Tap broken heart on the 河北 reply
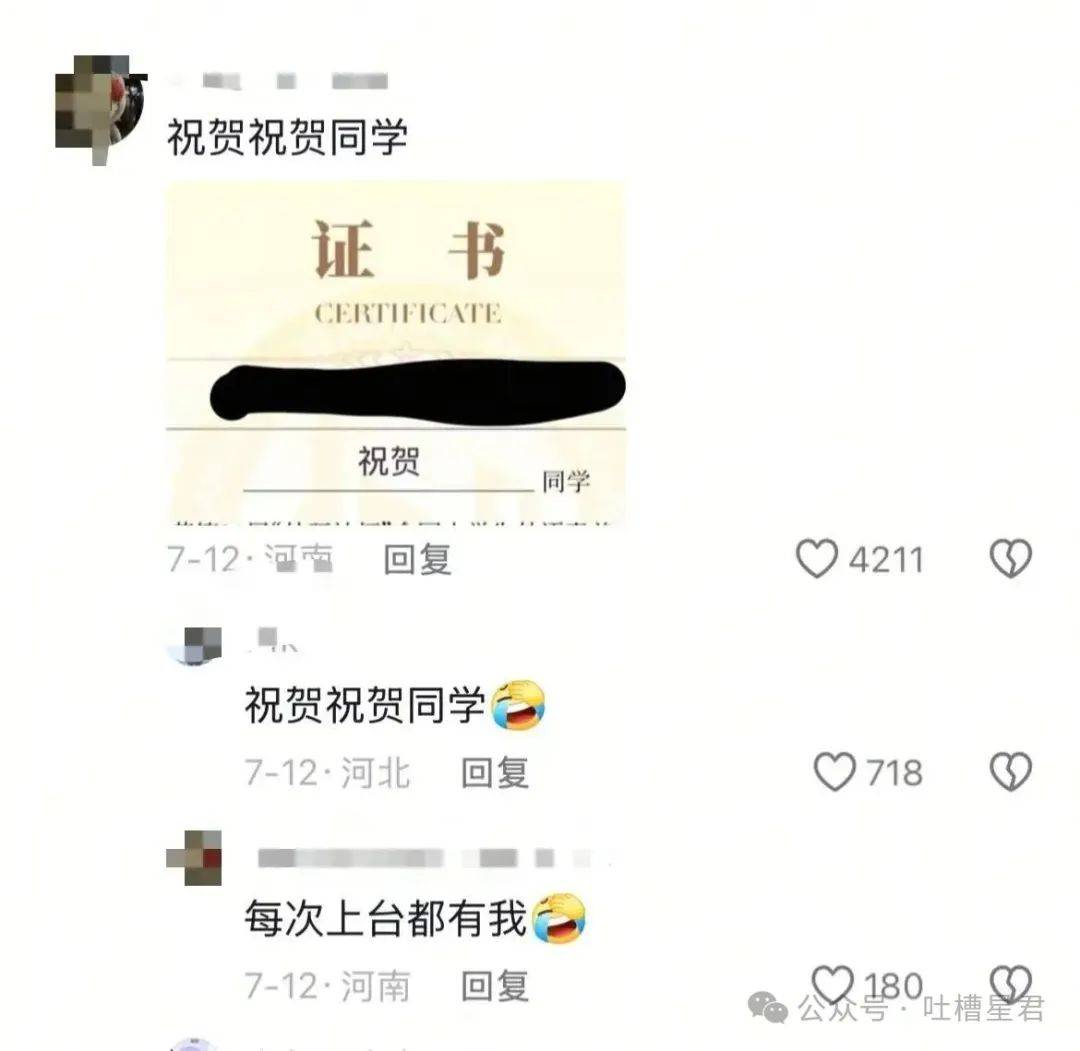The height and width of the screenshot is (1051, 1080). pos(1010,771)
